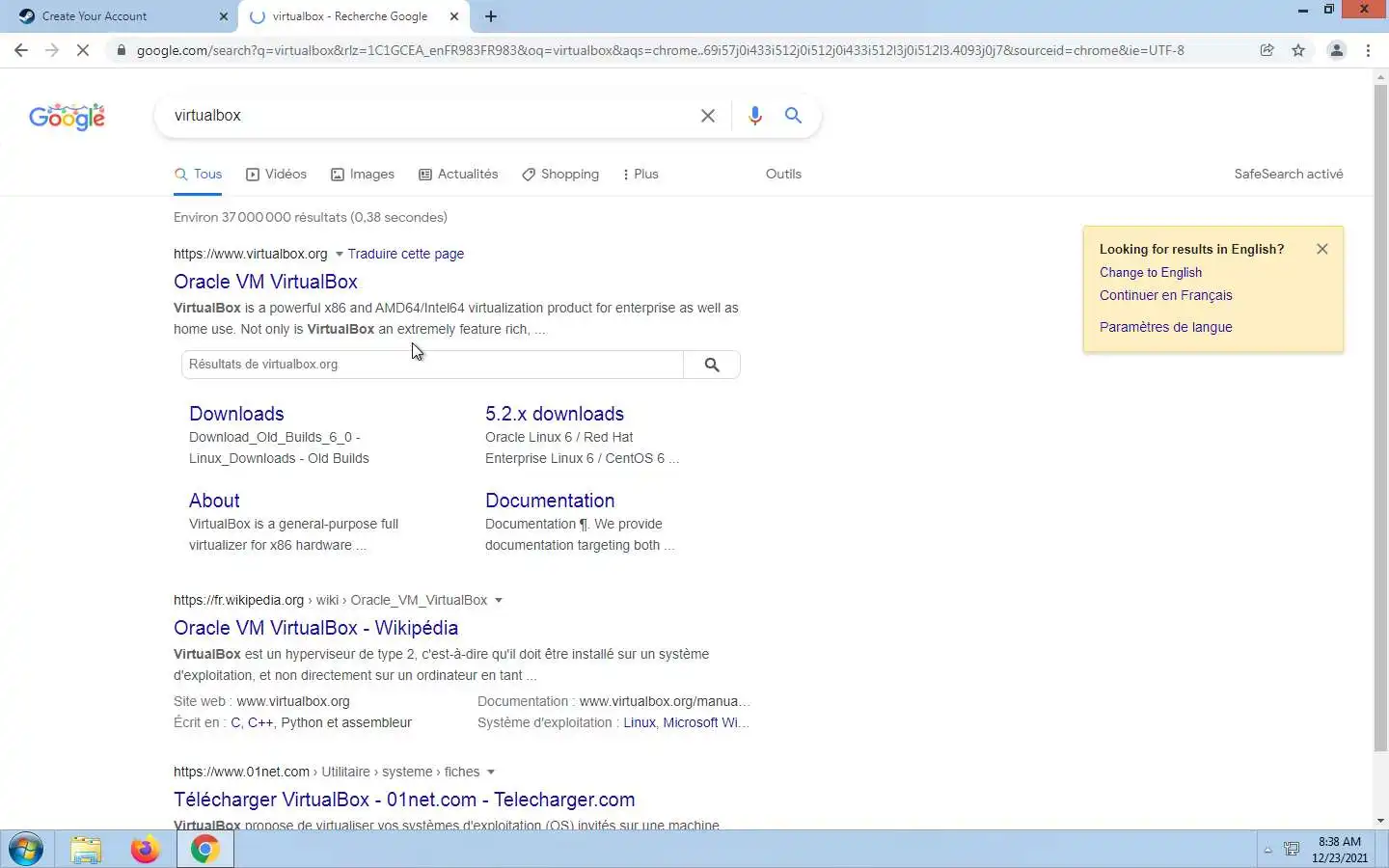
Task: Expand 01net result options arrow
Action: (491, 773)
